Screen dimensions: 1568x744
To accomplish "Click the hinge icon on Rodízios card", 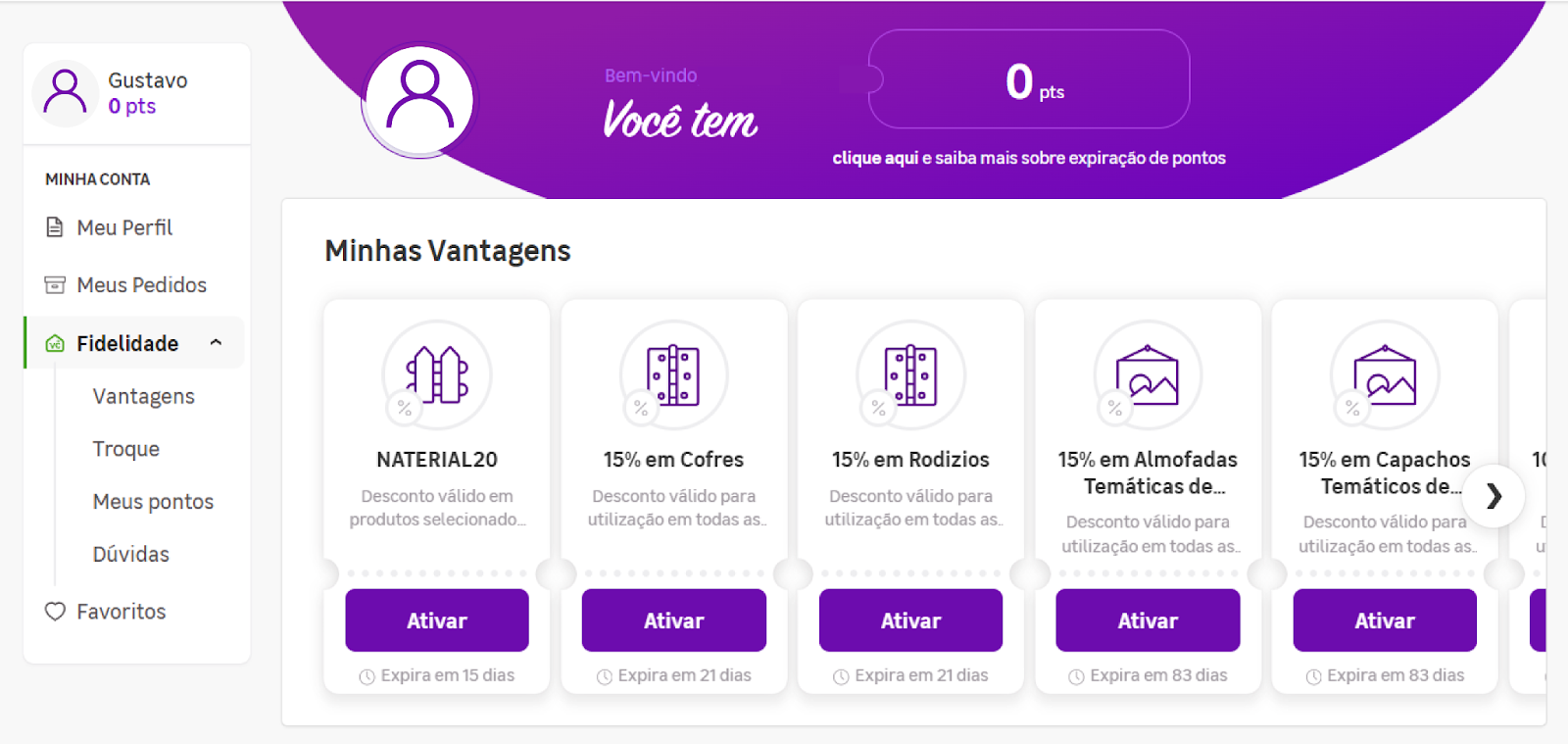I will point(910,374).
